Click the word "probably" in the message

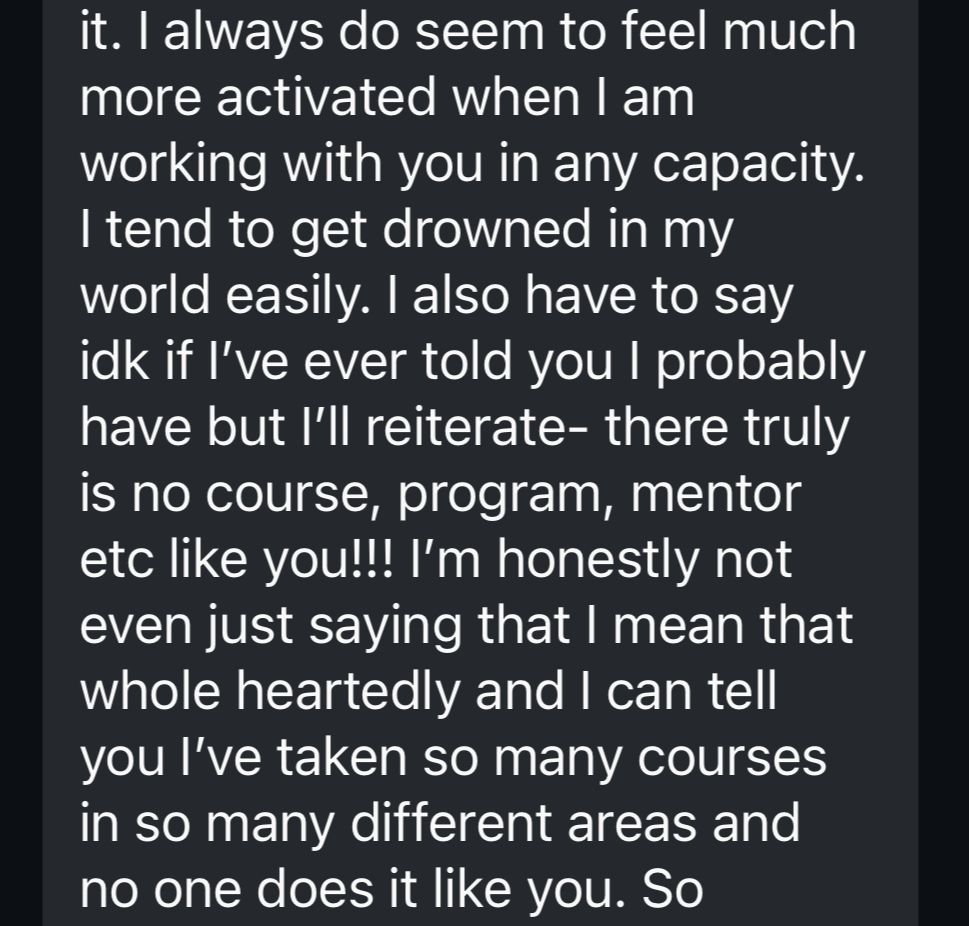(760, 363)
